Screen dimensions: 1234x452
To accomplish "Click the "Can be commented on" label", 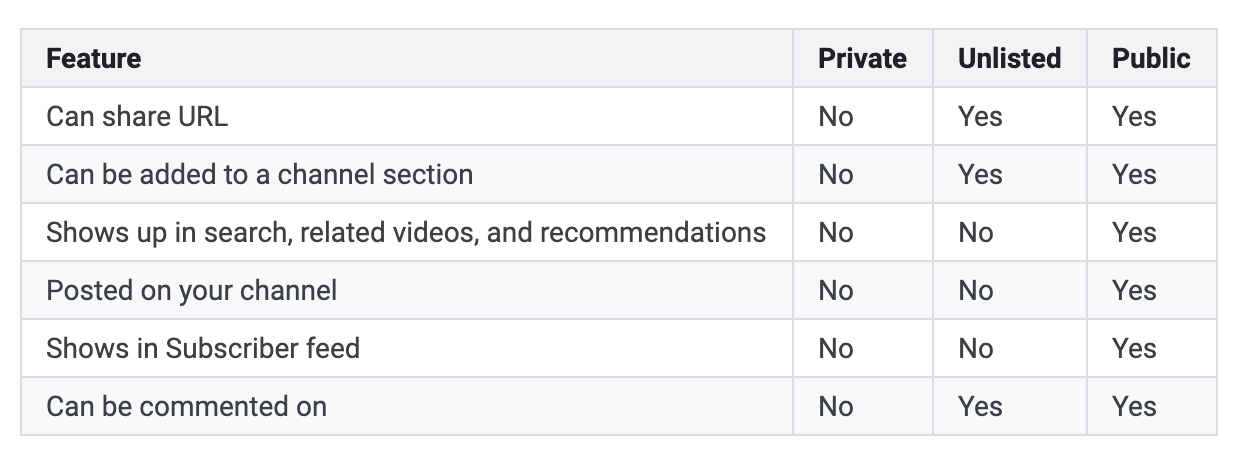I will pos(186,406).
